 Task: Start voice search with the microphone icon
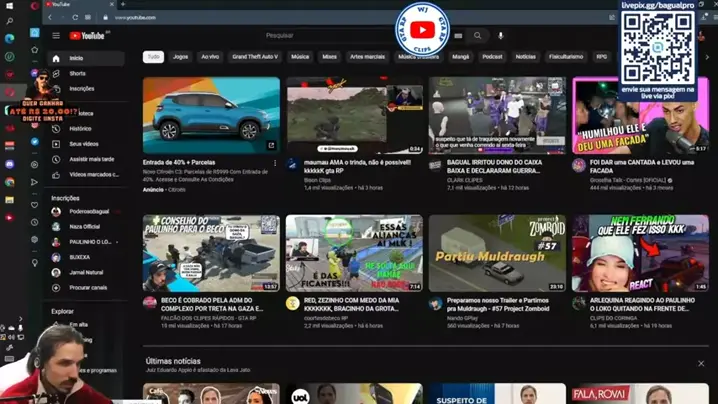tap(501, 36)
